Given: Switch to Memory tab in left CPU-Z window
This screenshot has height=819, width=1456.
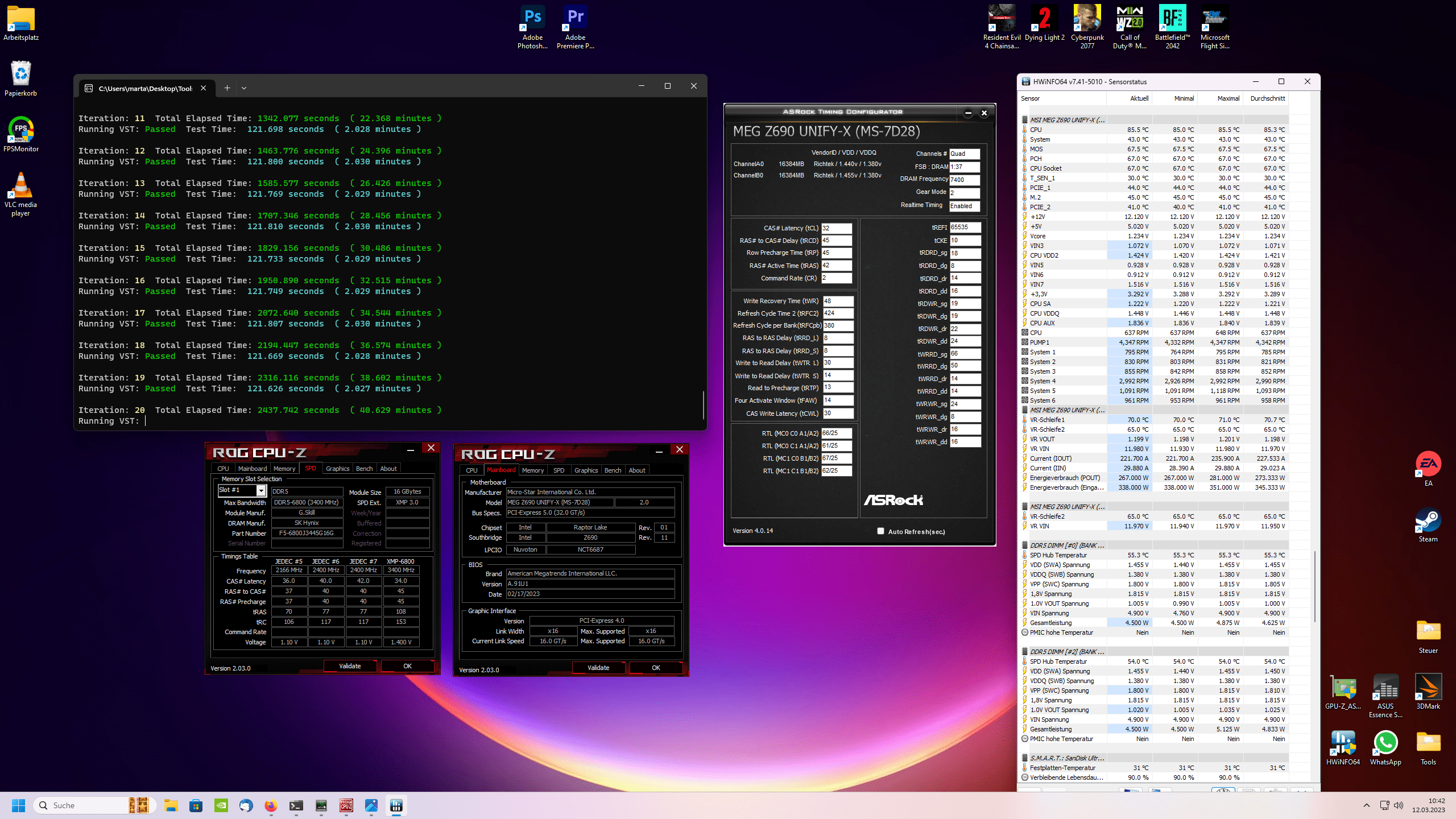Looking at the screenshot, I should coord(284,469).
